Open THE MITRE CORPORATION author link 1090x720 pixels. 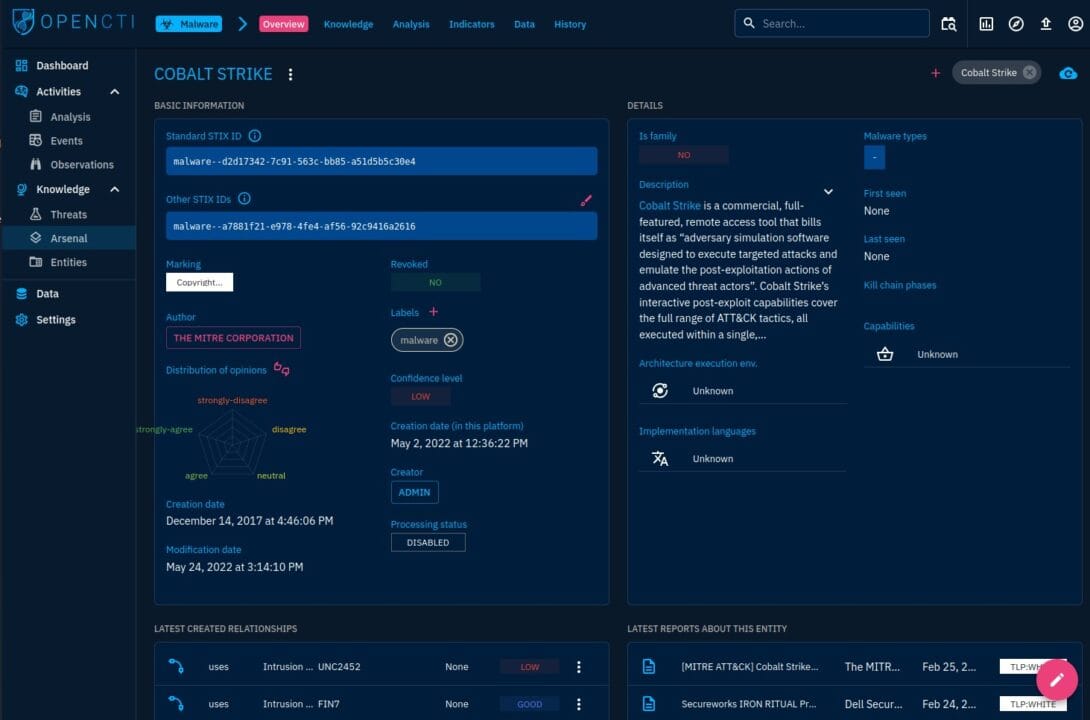(234, 338)
